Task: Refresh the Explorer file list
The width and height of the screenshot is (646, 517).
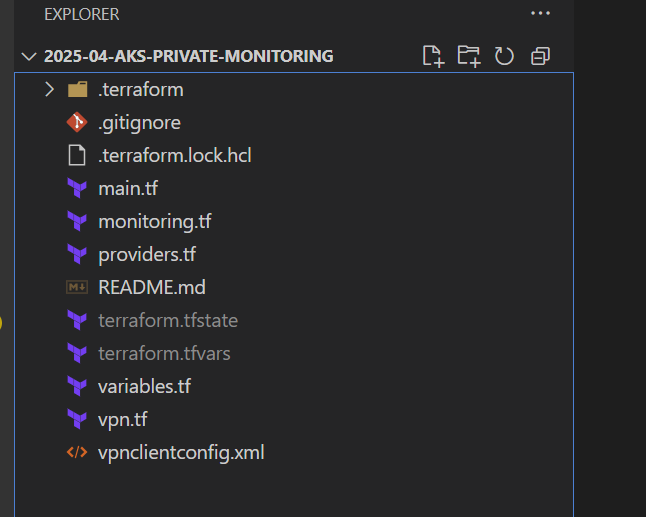Action: coord(504,56)
